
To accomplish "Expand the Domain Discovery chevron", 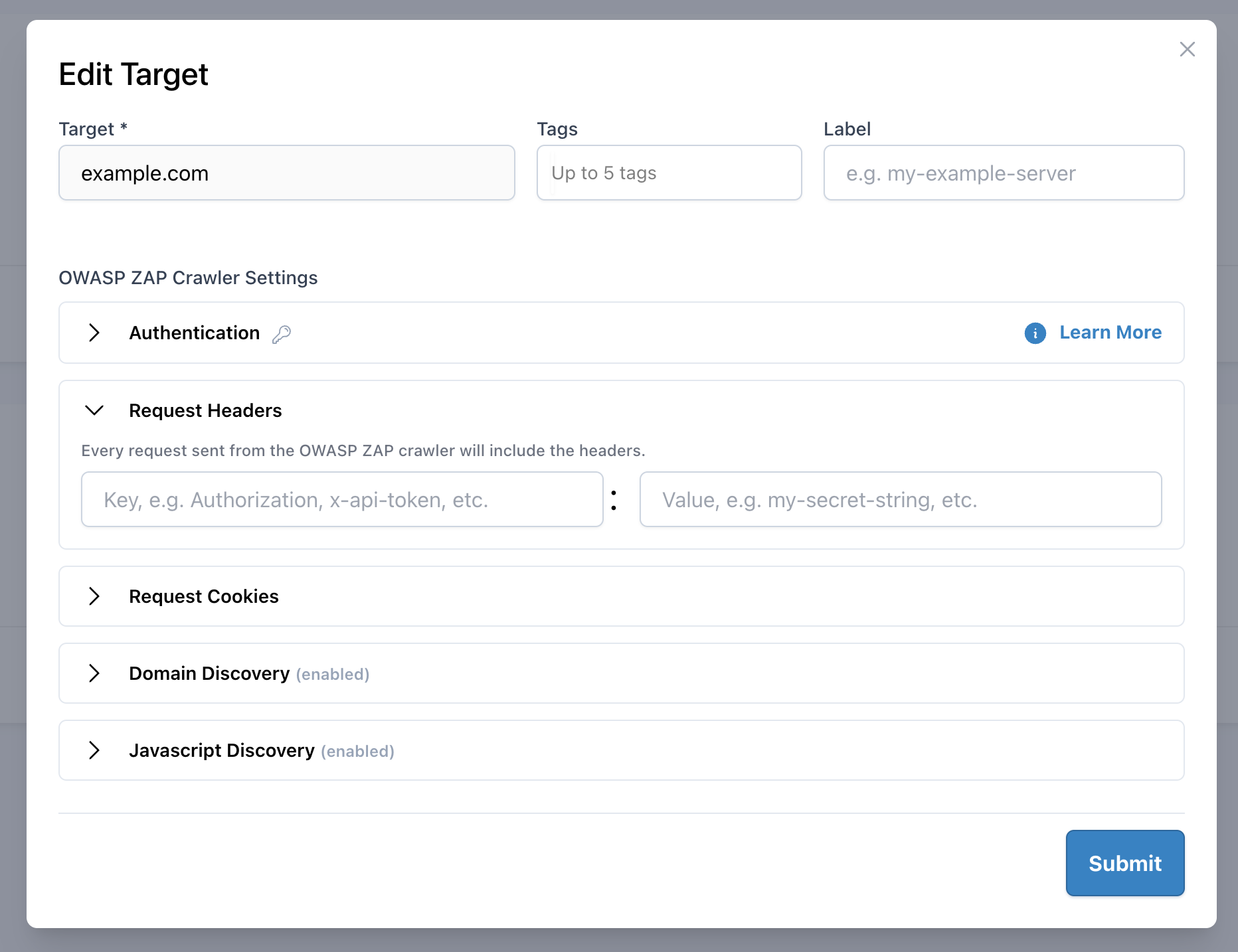I will 94,673.
